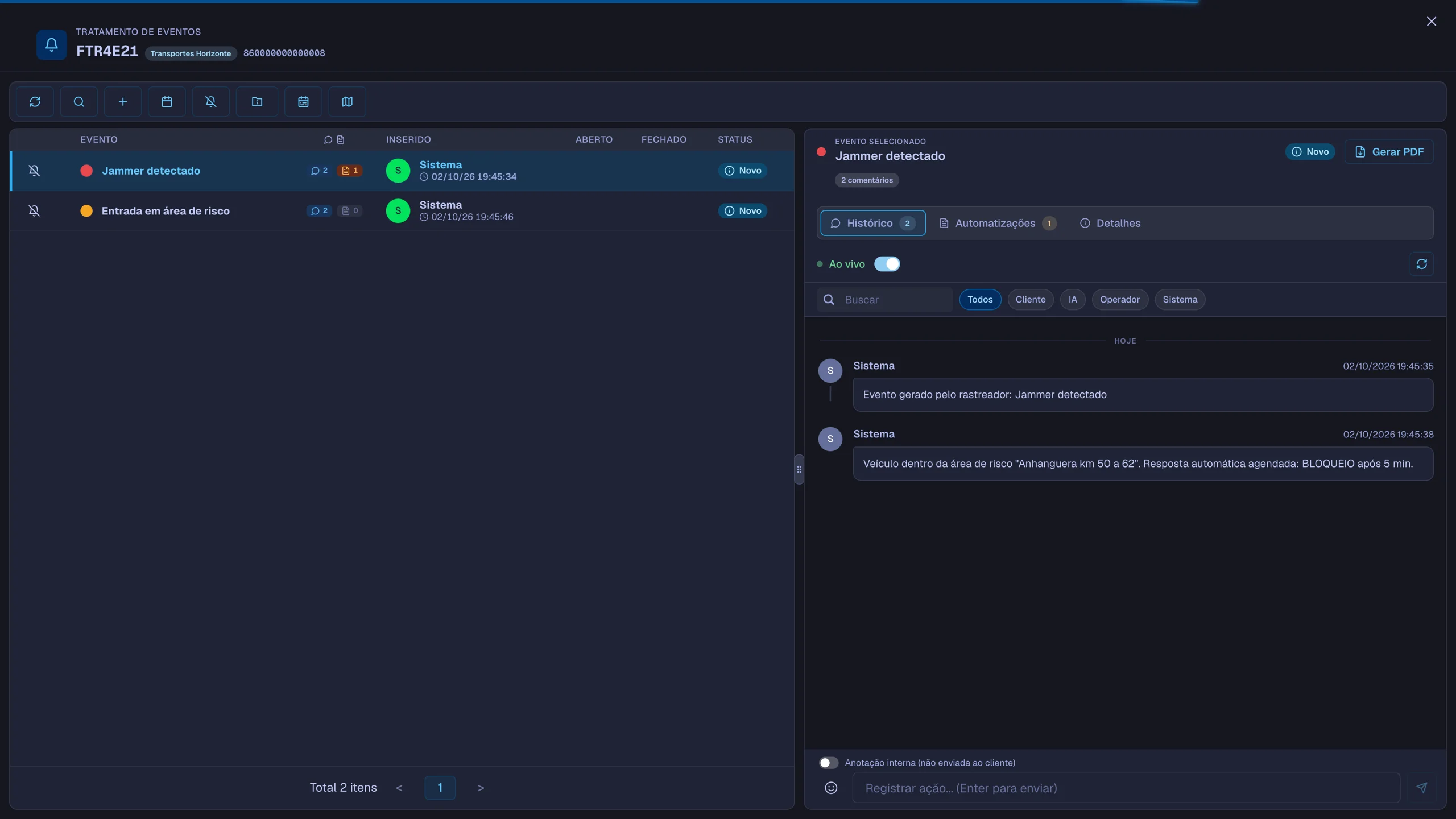Click the send arrow icon
Screen dimensions: 1456x819
tap(1421, 788)
